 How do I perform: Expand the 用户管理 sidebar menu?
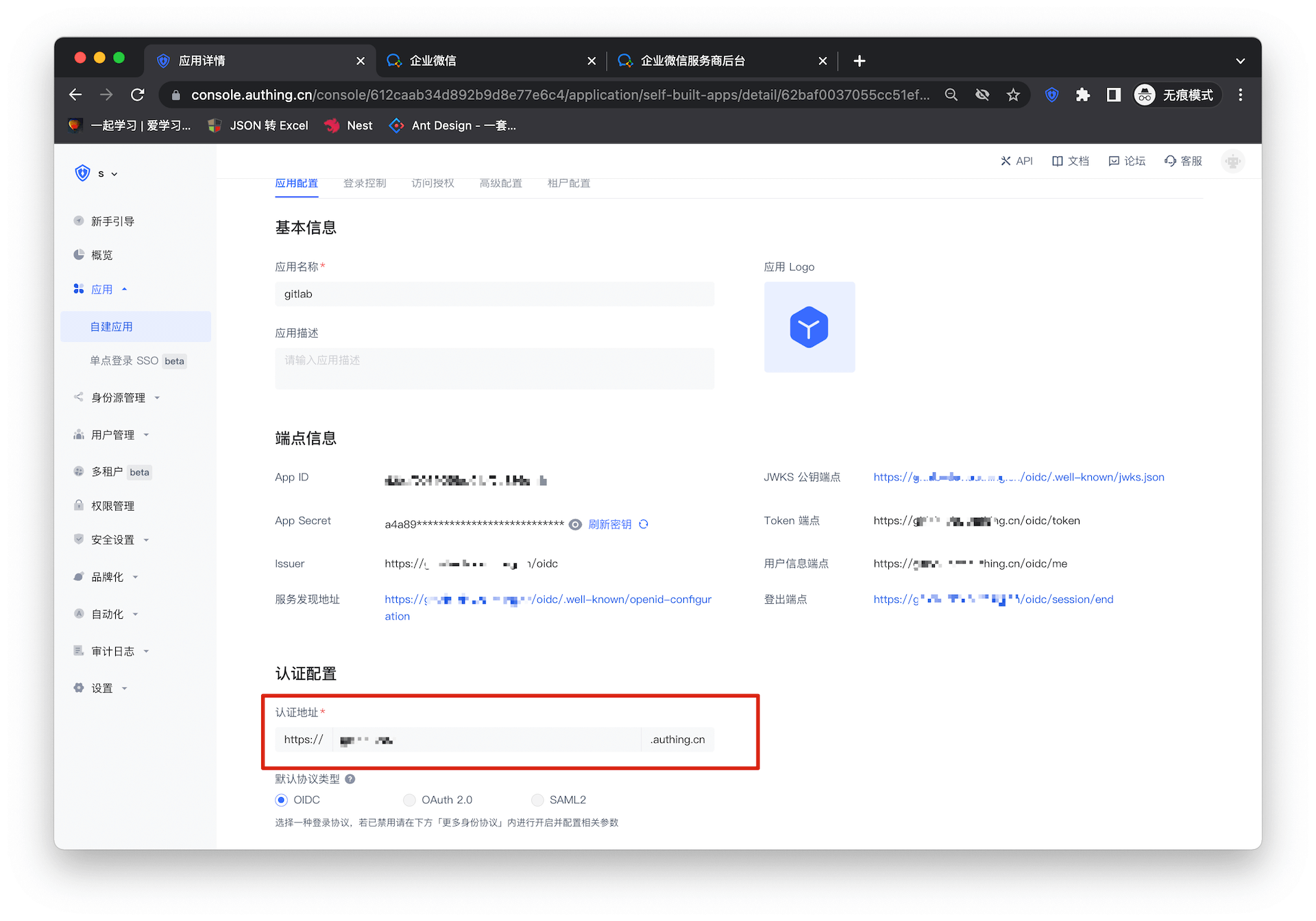[x=112, y=434]
